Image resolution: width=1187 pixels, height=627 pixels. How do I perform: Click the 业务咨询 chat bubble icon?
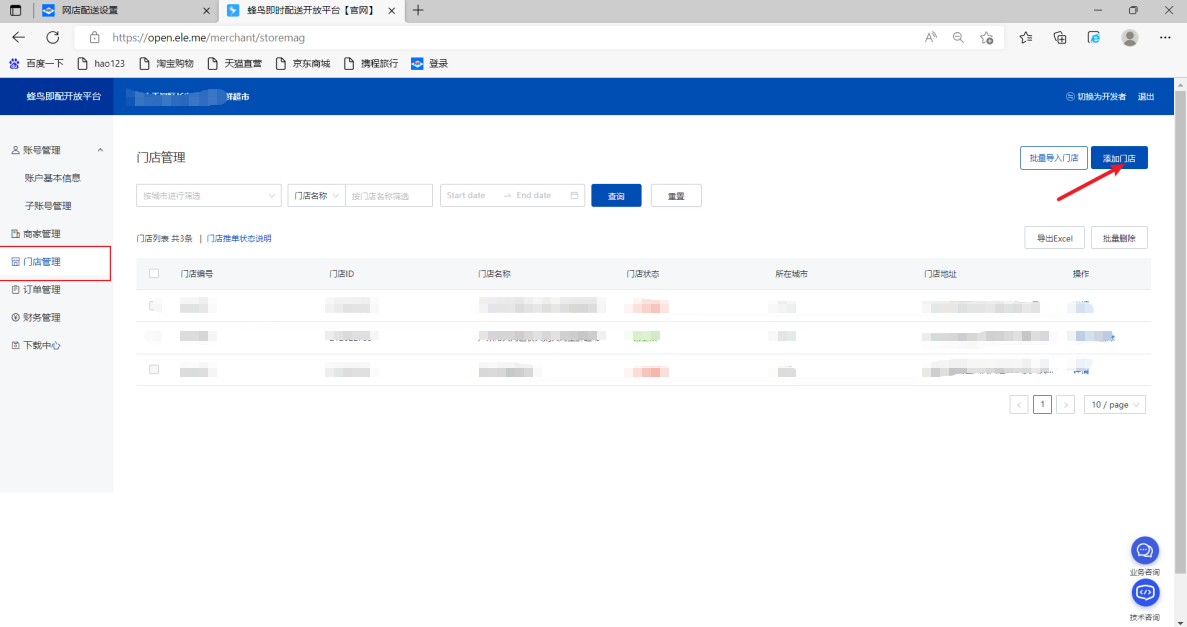pyautogui.click(x=1144, y=550)
